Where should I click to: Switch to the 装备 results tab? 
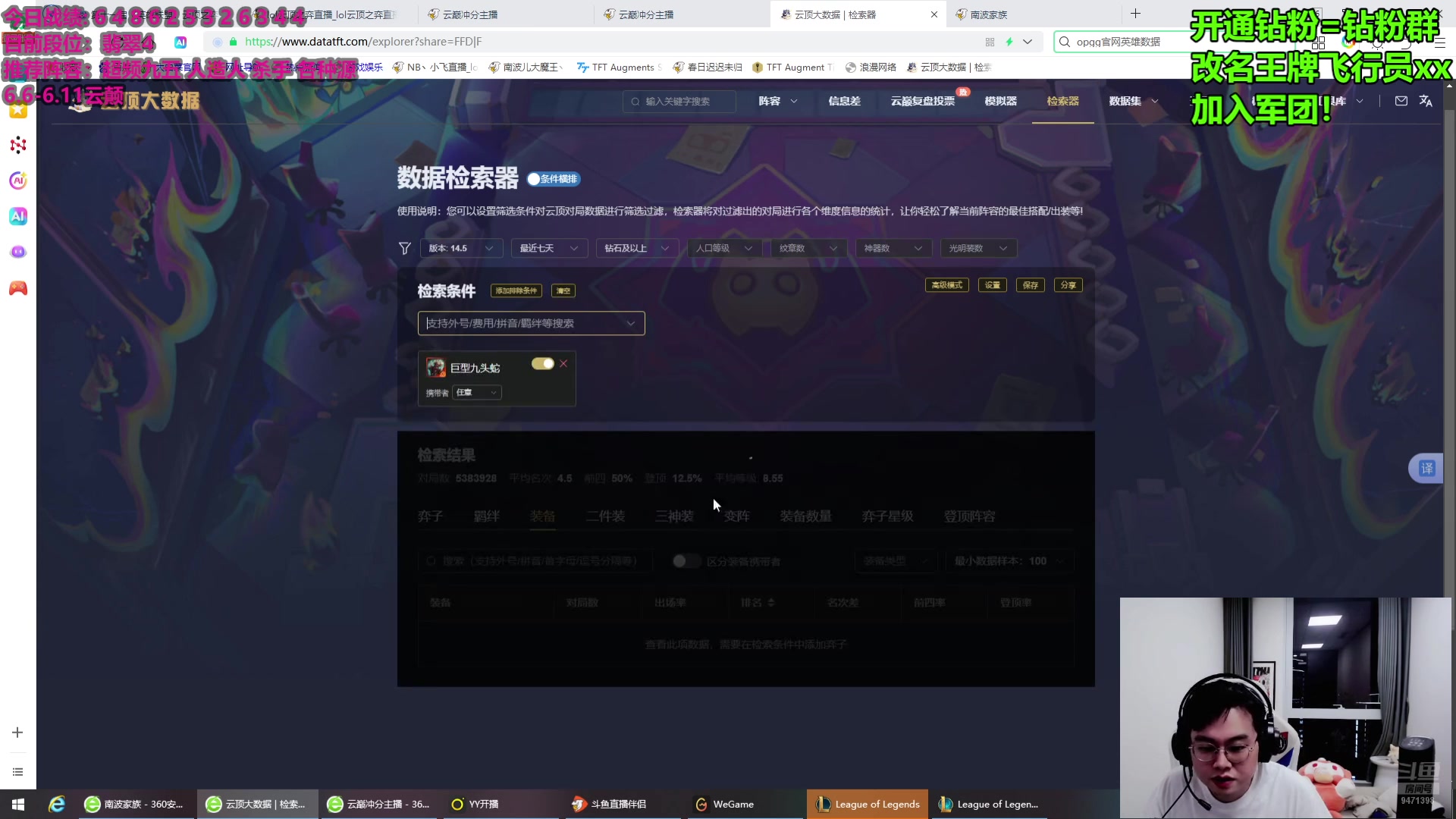pos(542,516)
